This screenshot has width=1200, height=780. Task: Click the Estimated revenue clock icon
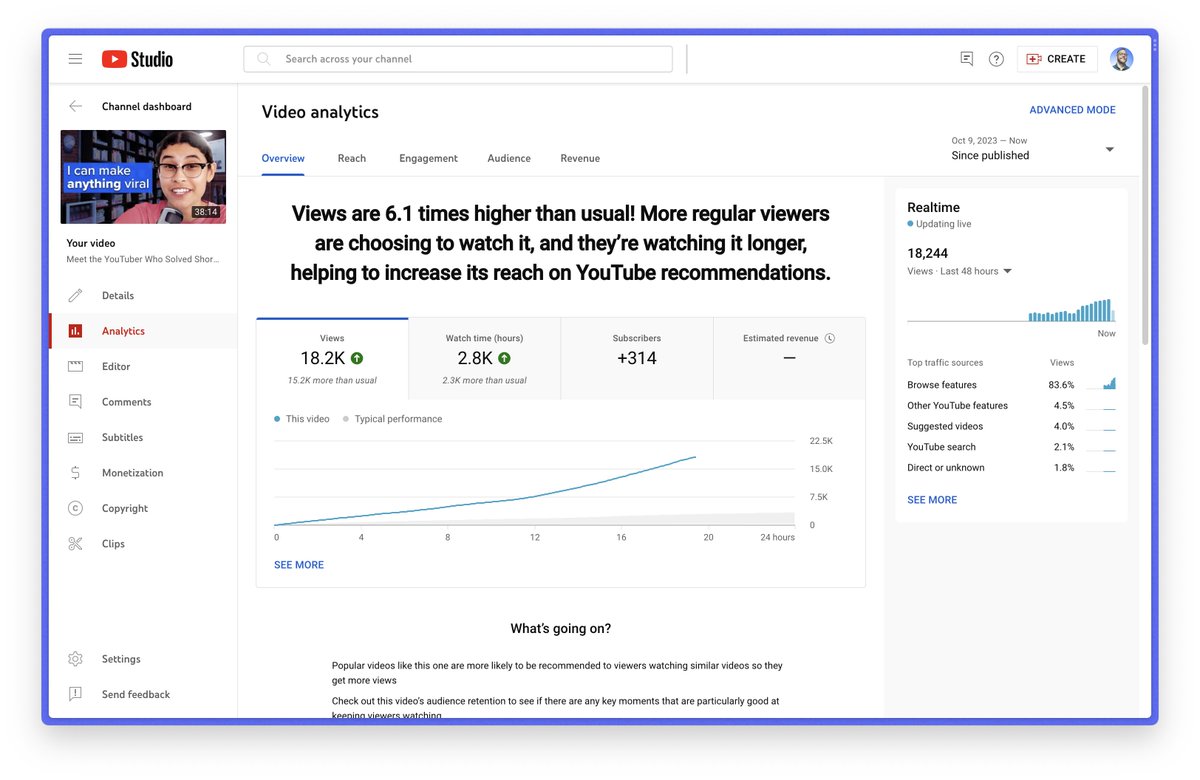coord(830,338)
